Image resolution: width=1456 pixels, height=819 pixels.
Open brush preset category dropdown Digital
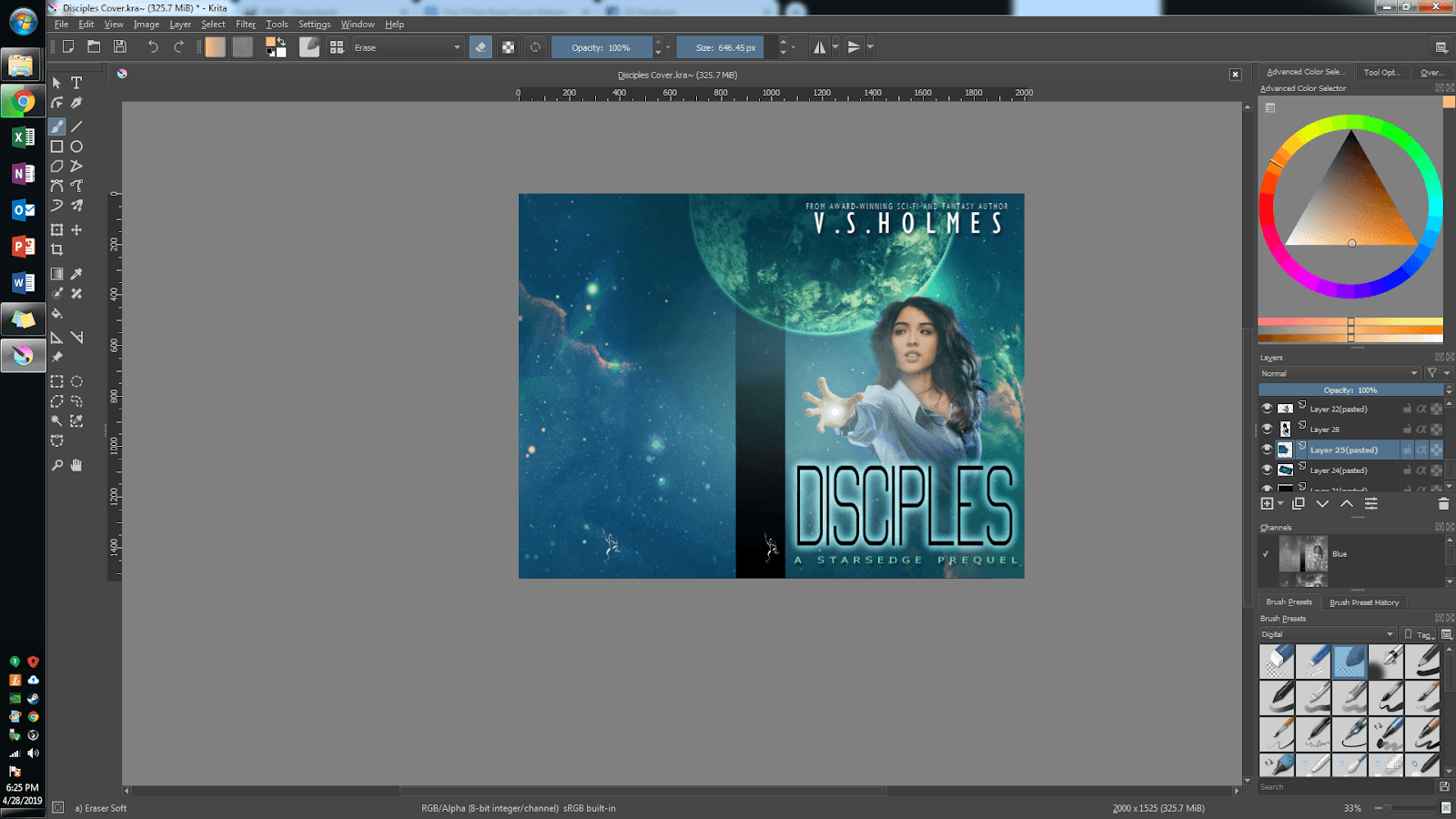[1328, 634]
